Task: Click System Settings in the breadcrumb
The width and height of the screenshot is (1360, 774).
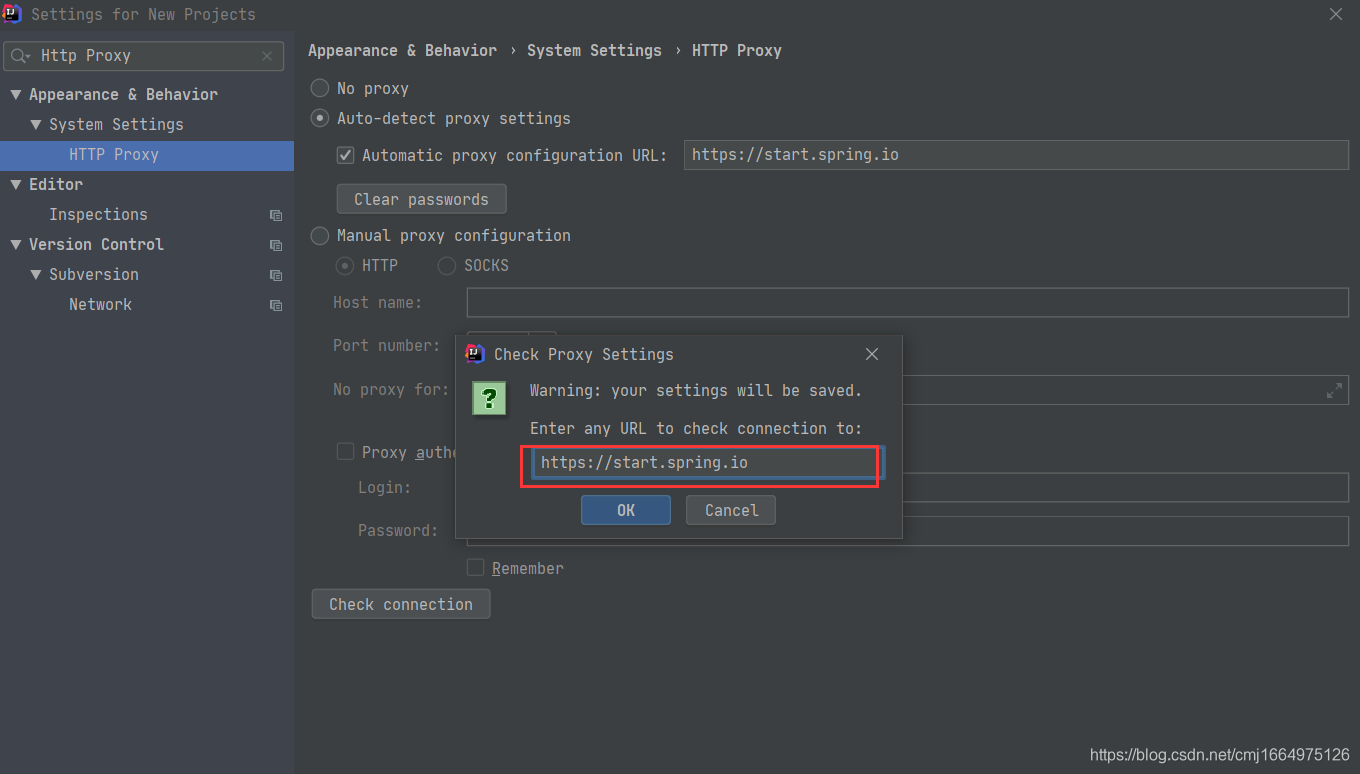Action: [594, 50]
